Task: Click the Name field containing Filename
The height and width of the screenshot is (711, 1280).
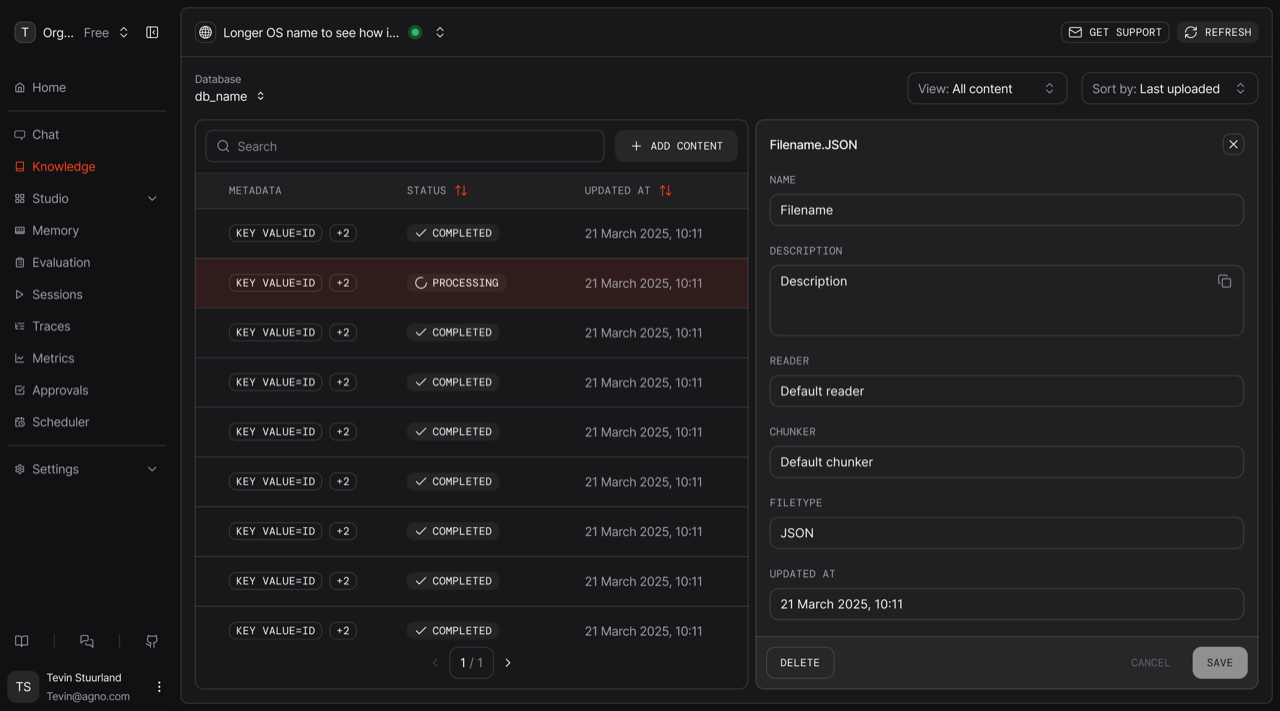Action: (1006, 210)
